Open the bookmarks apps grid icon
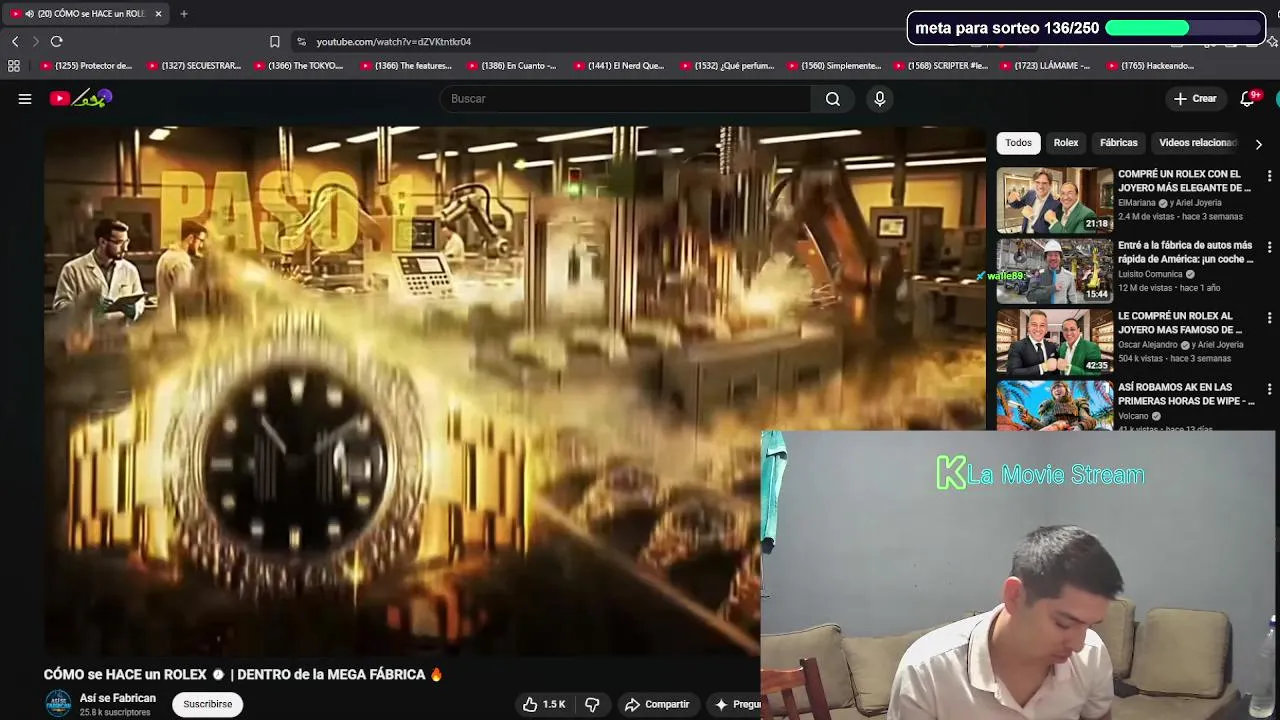The image size is (1280, 720). point(14,66)
